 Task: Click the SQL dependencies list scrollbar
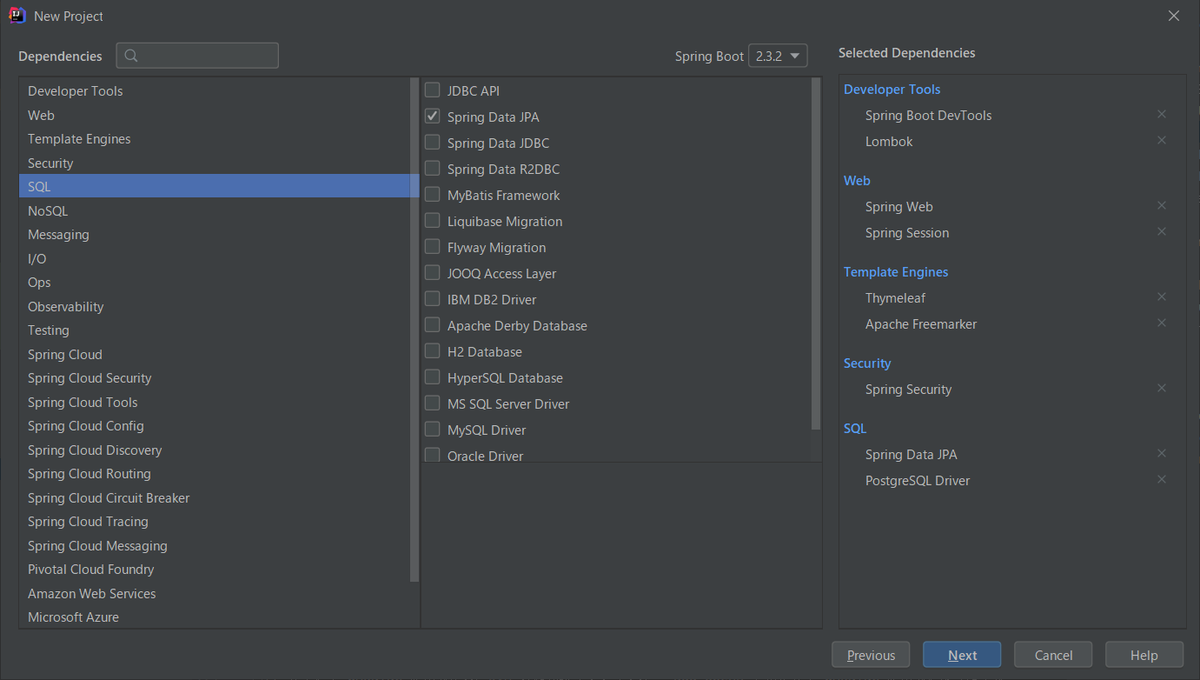coord(817,255)
